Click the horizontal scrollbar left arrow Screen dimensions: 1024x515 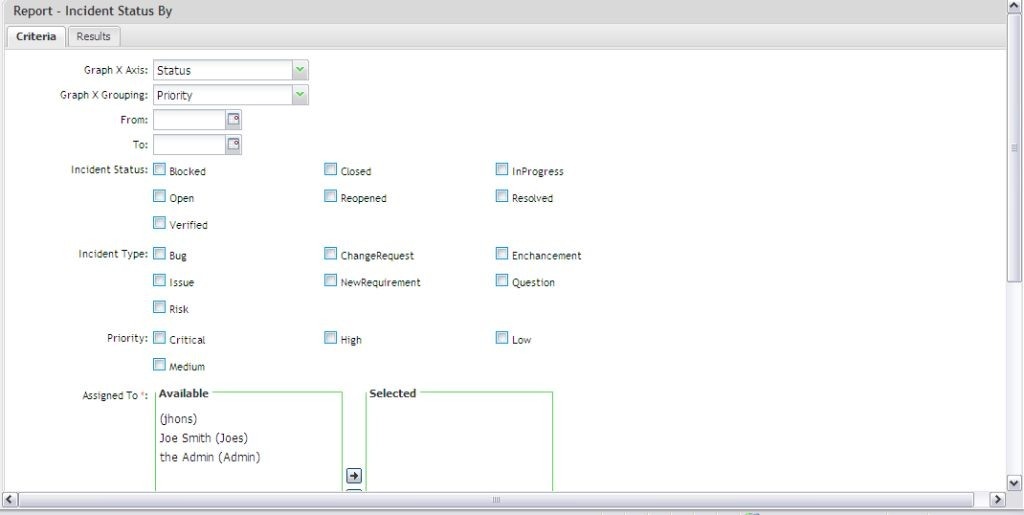tap(10, 499)
